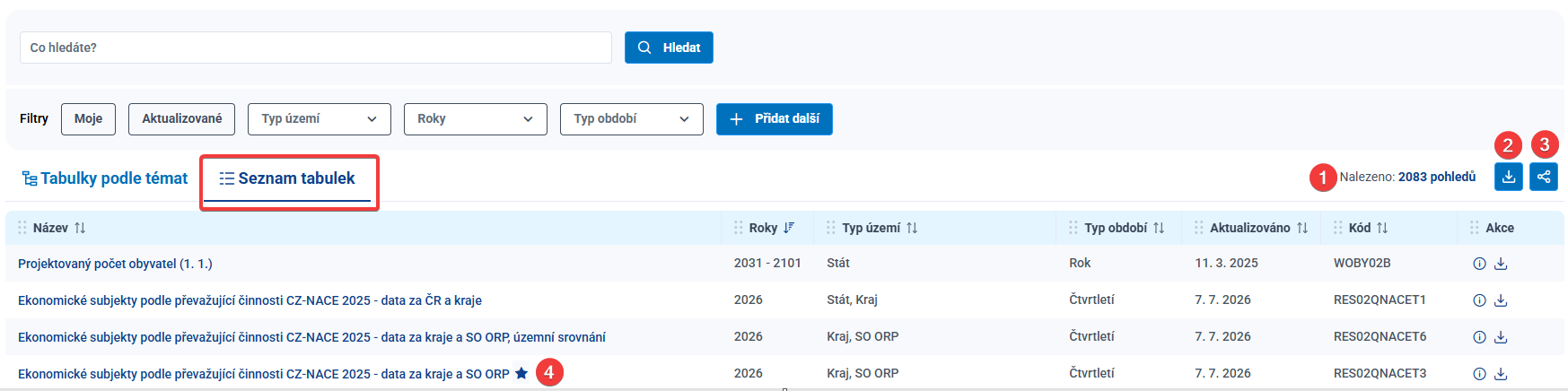Open the Typ území dropdown
Screen dimensions: 1568x391
click(320, 119)
